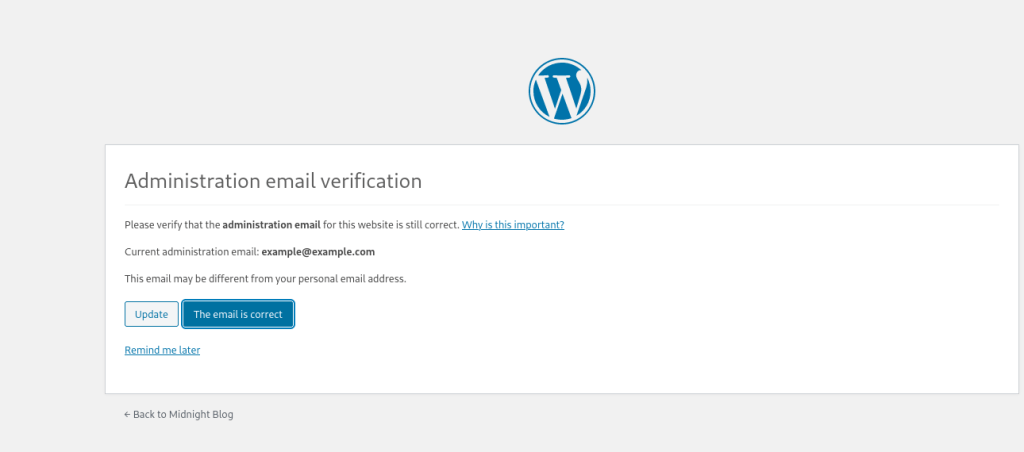
Task: Click the divider line under the heading
Action: tap(561, 205)
